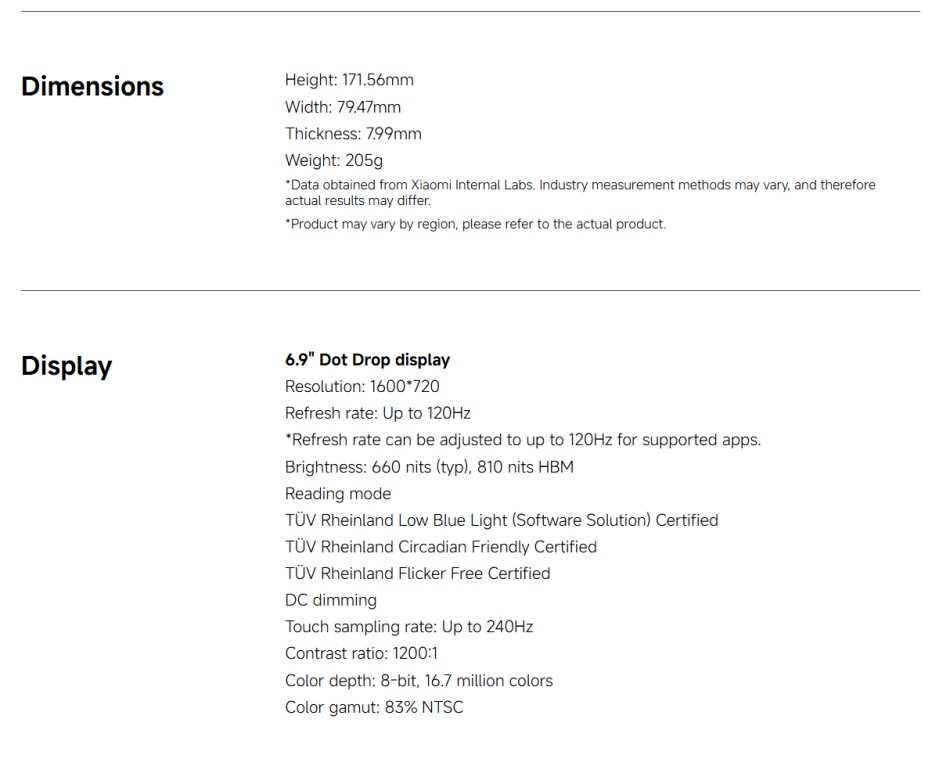Click the Refresh rate: Up to 120Hz line
950x766 pixels.
[377, 413]
